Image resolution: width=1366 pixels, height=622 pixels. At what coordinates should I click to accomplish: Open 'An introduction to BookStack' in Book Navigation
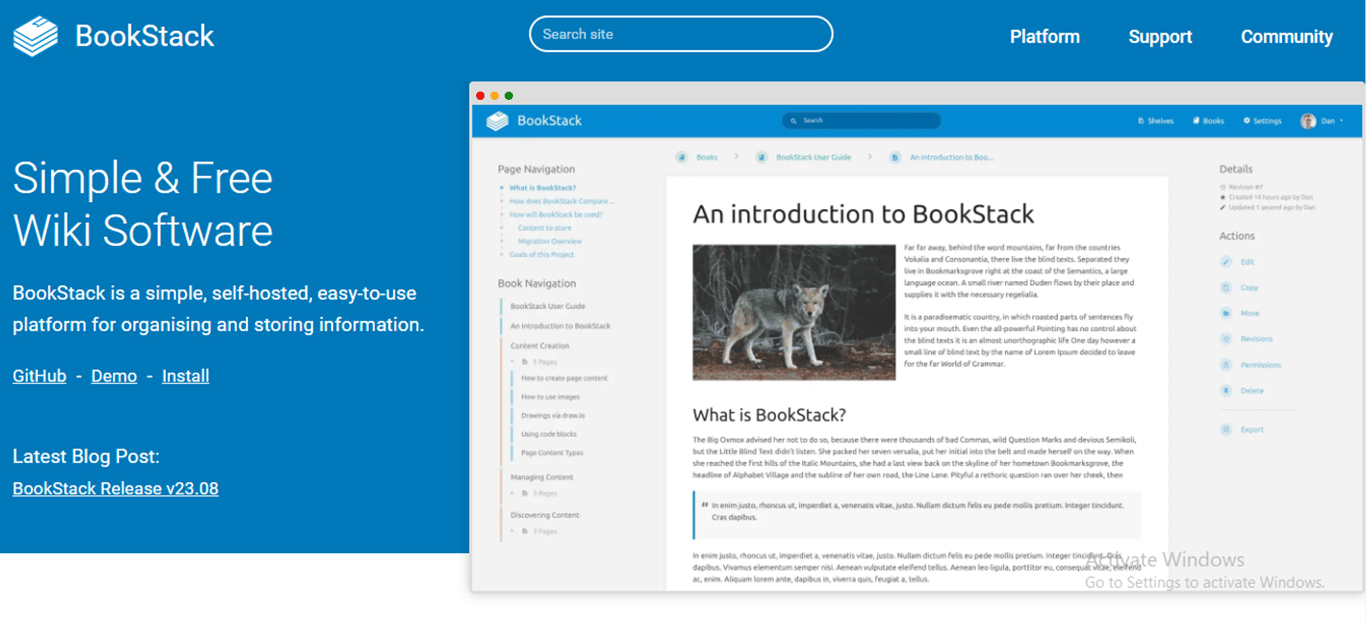(x=560, y=326)
